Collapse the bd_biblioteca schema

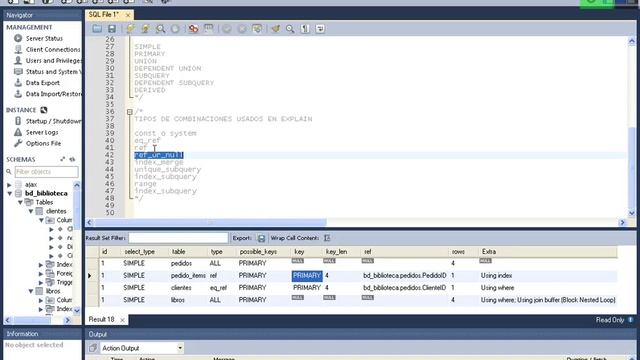coord(9,193)
